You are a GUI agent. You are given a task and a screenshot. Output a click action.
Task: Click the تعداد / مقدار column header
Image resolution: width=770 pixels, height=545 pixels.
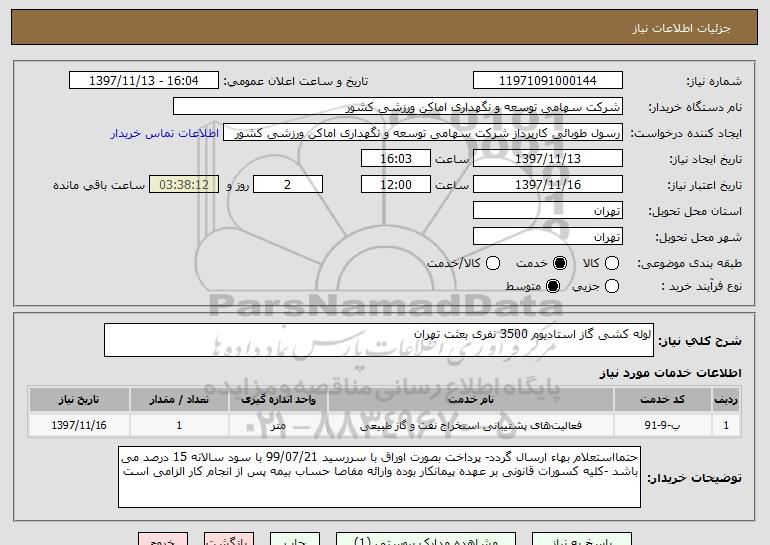179,399
